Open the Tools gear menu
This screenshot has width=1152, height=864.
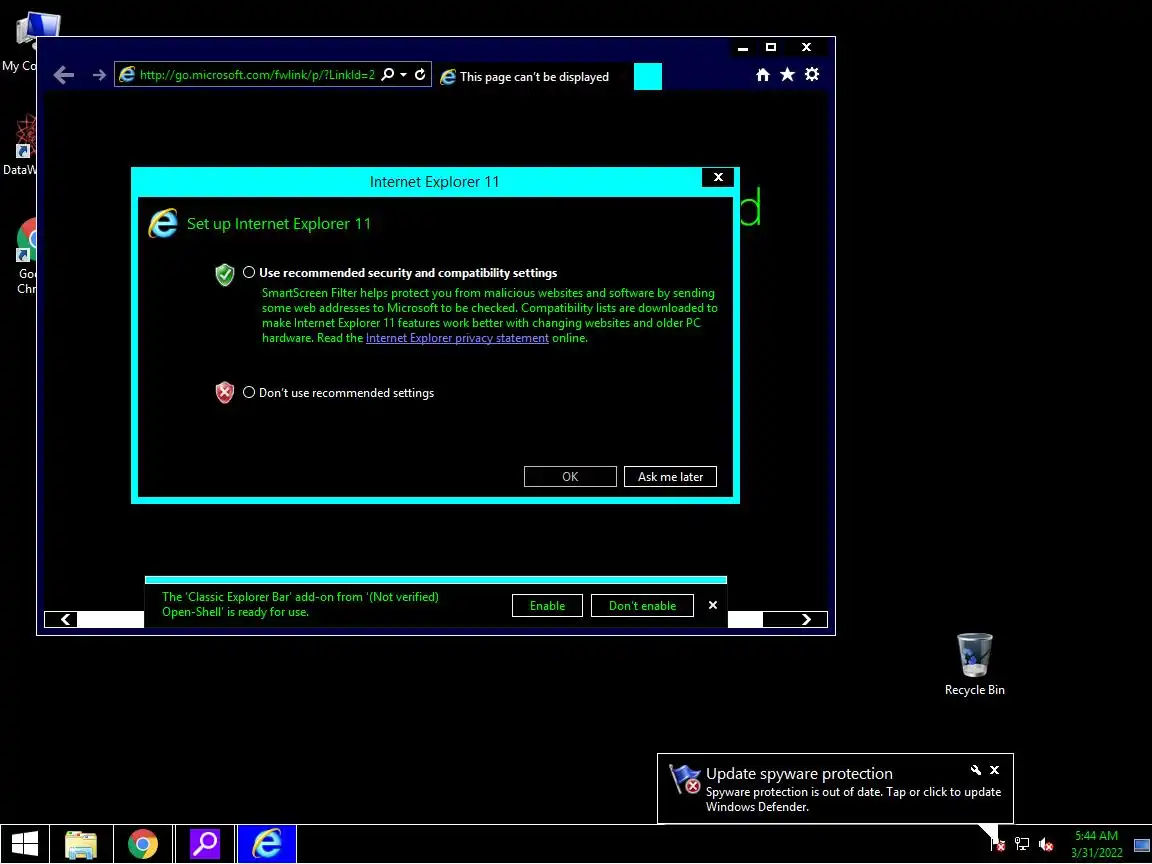[x=812, y=74]
